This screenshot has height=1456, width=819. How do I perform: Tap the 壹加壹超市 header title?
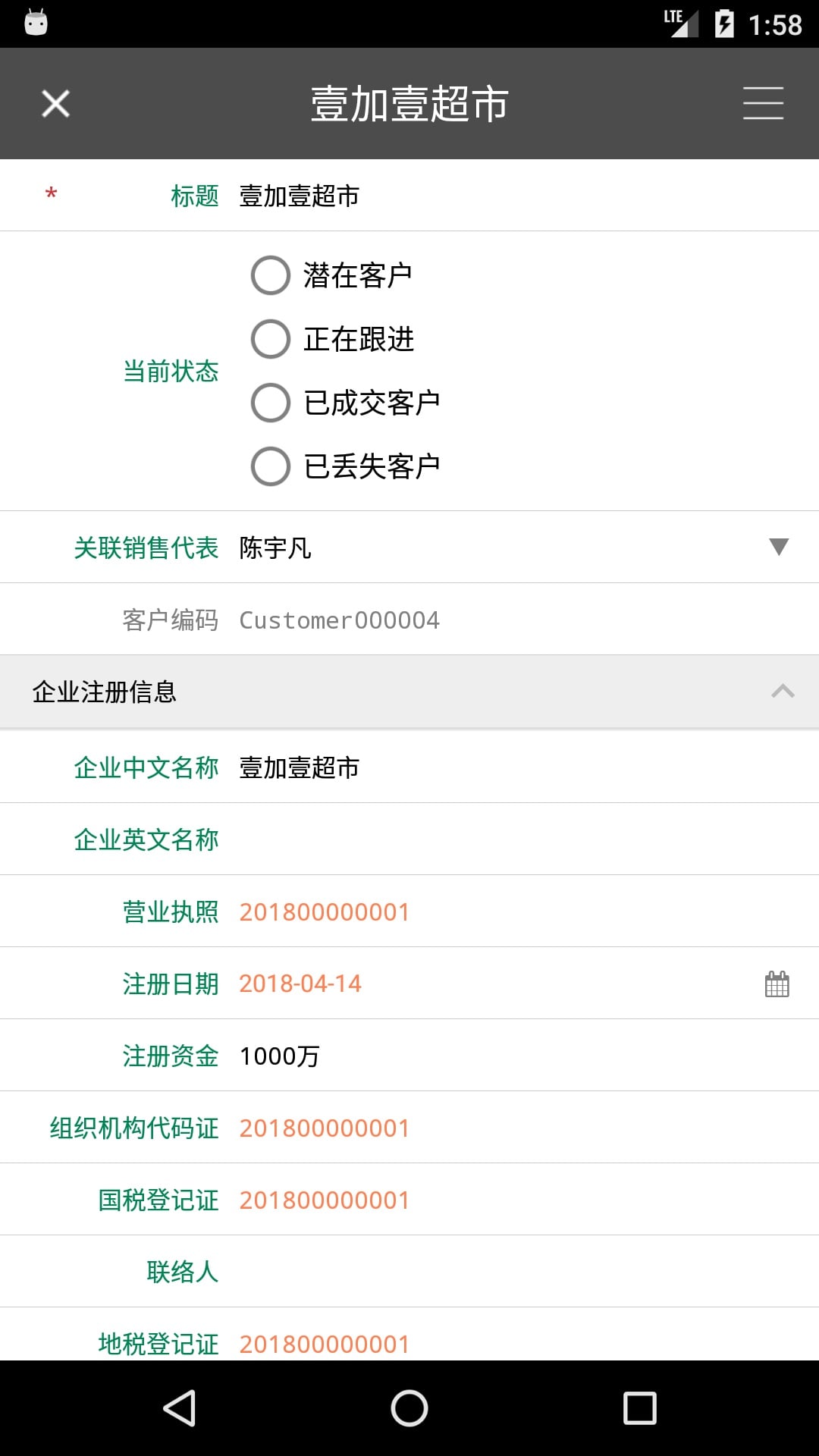pos(409,104)
